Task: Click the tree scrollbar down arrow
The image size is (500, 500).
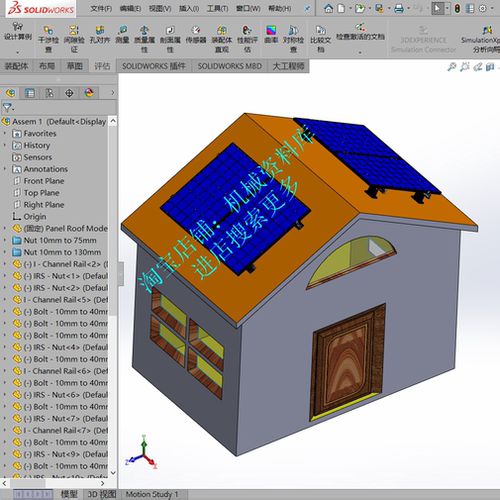Action: (x=113, y=473)
